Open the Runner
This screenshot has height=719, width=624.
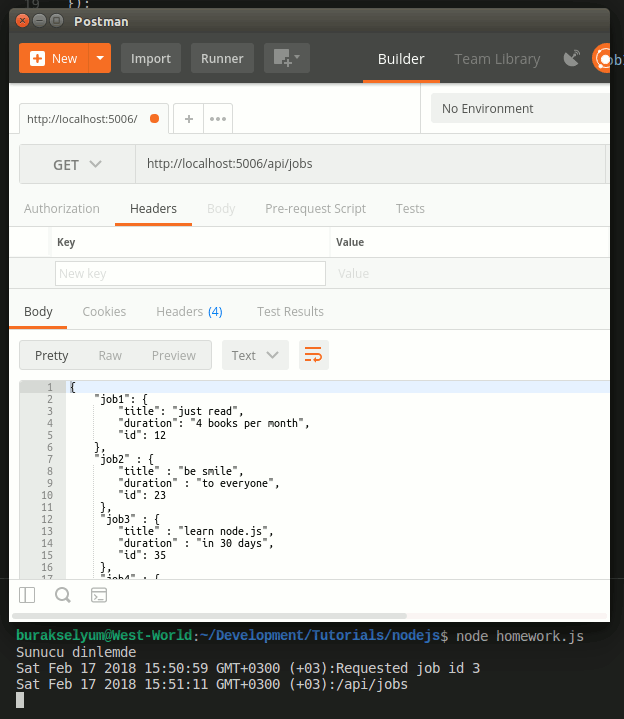222,58
